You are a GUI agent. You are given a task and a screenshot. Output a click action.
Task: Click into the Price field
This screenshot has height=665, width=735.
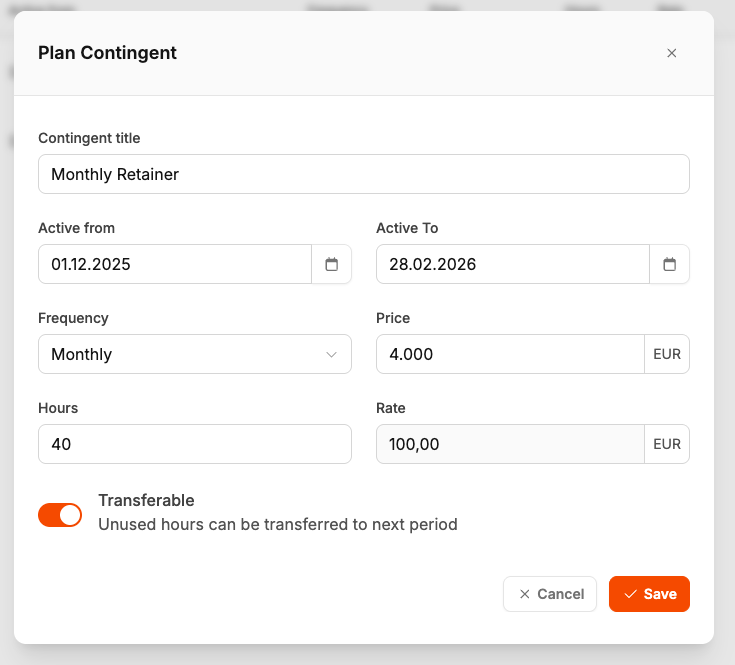pos(510,354)
